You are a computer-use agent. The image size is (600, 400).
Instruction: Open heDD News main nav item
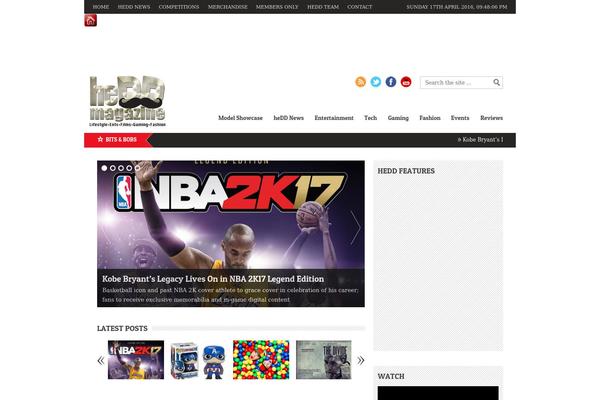(x=289, y=118)
